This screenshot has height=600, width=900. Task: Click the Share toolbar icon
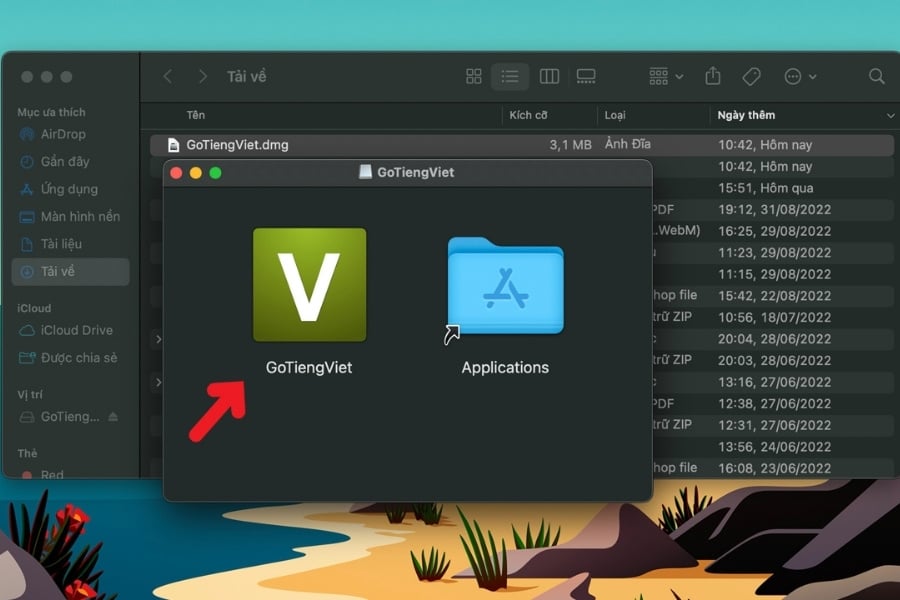[713, 77]
